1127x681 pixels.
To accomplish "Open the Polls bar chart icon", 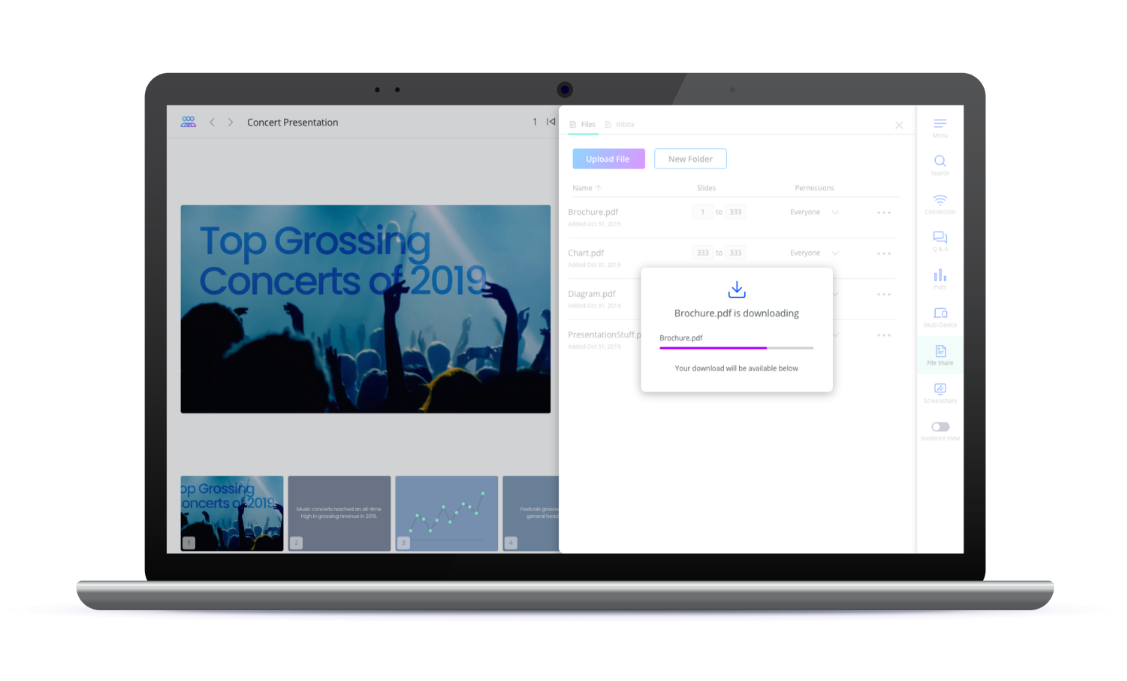I will click(940, 275).
